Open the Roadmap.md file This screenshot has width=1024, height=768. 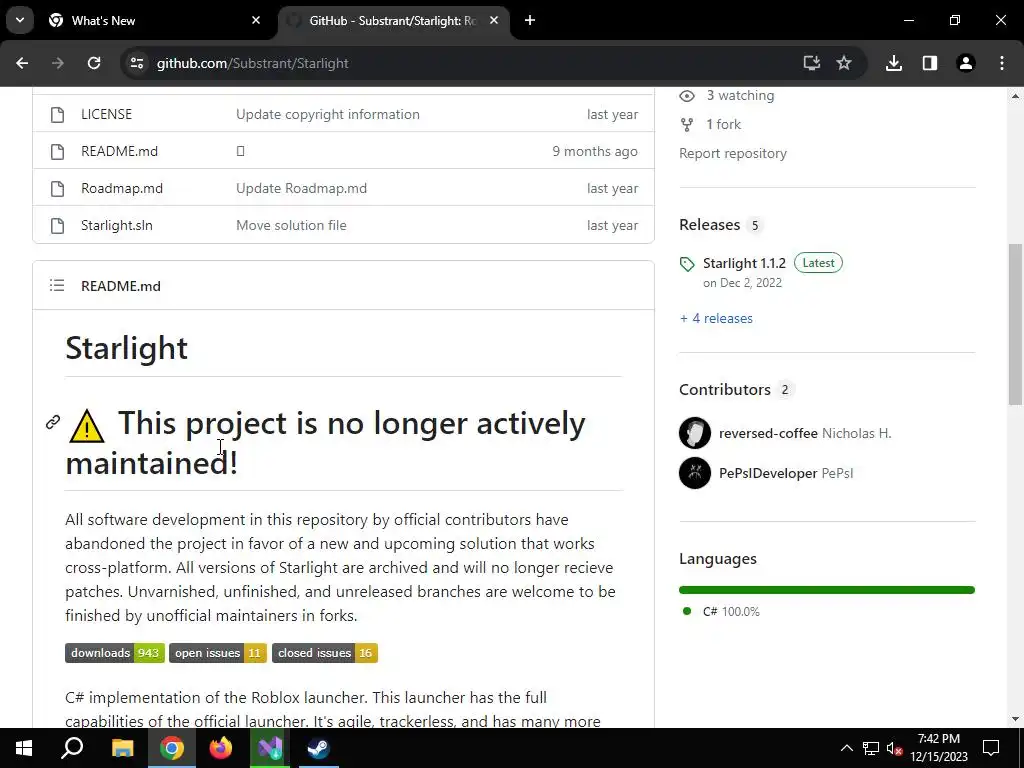[x=122, y=189]
